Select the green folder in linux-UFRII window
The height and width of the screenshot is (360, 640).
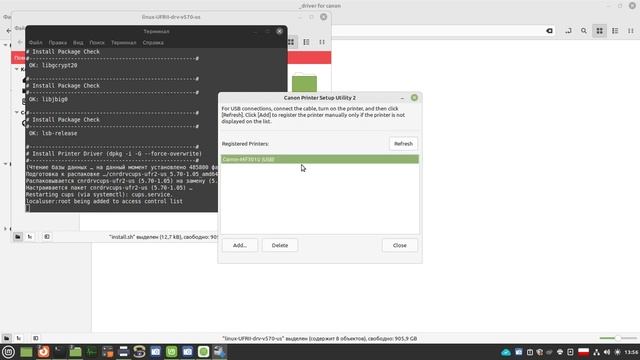[304, 83]
